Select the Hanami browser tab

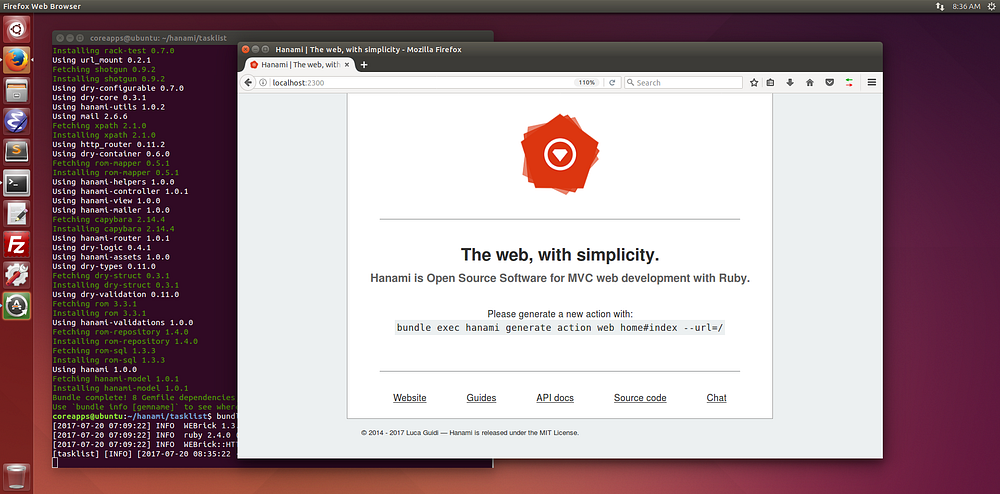298,64
